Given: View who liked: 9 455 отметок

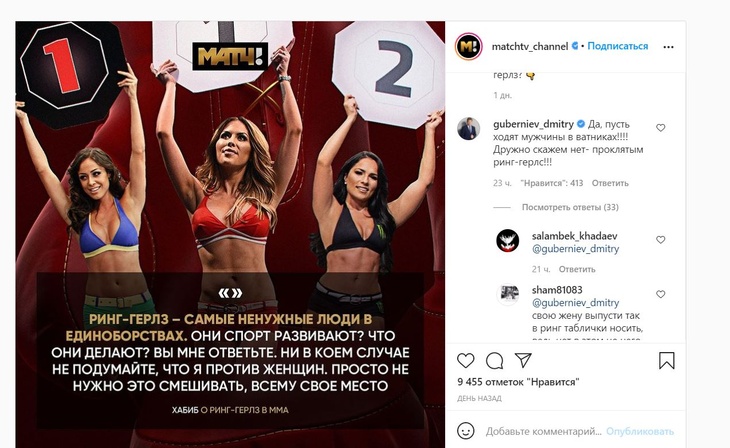Looking at the screenshot, I should [x=518, y=382].
